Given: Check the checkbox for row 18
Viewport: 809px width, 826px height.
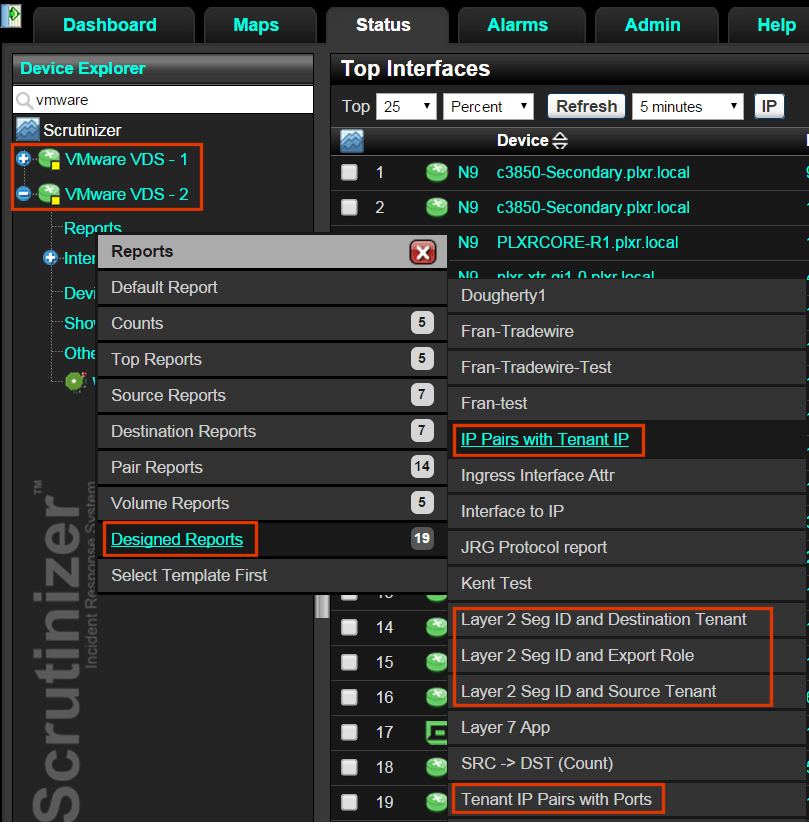Looking at the screenshot, I should (349, 767).
